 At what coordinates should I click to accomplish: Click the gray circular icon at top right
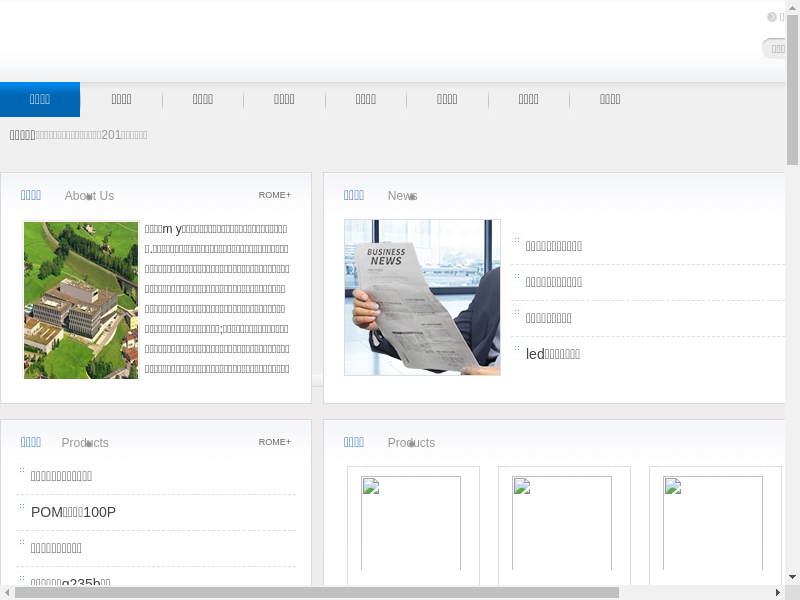click(772, 17)
